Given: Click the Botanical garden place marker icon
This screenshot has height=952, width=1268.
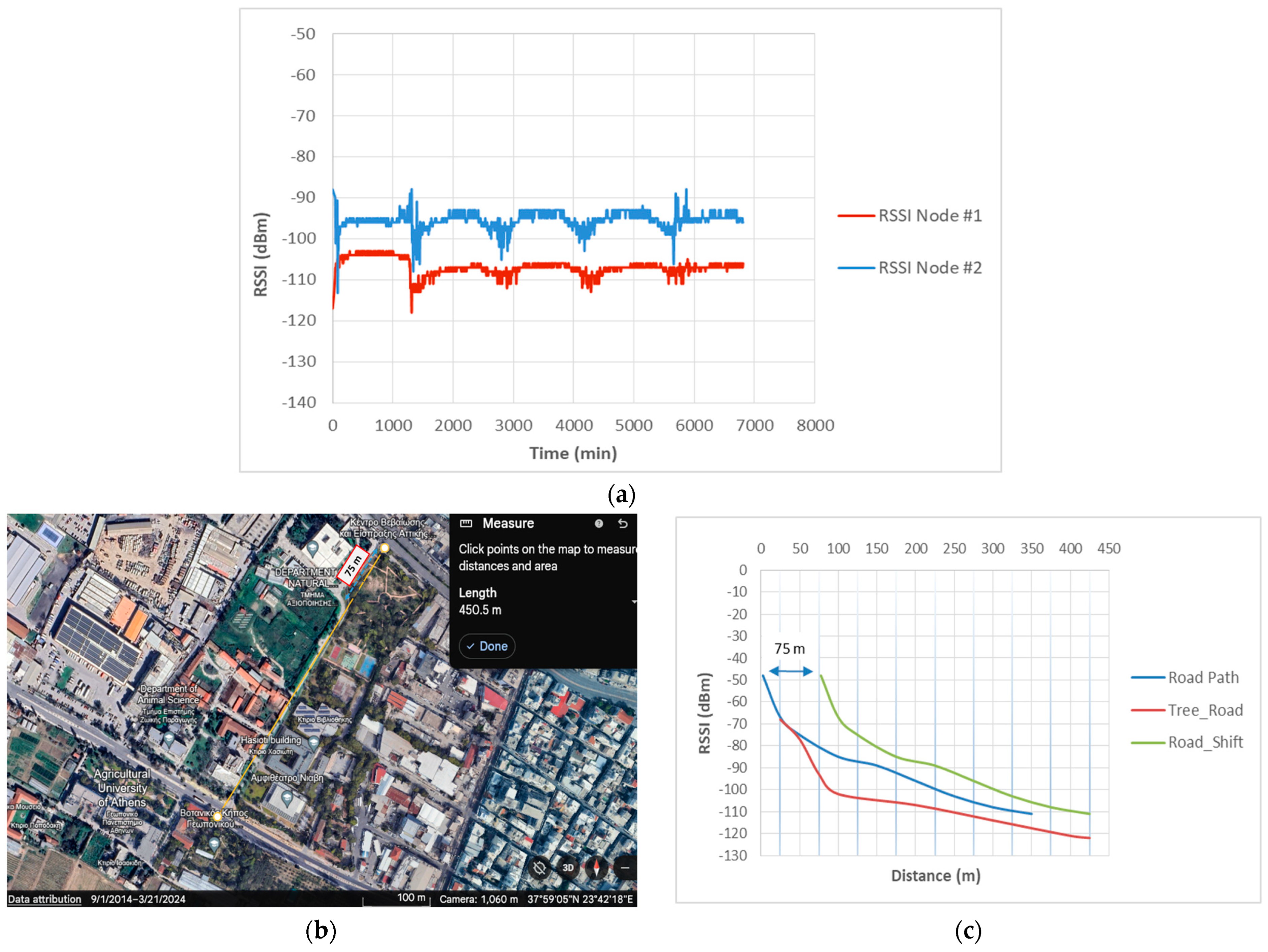Looking at the screenshot, I should (x=214, y=843).
